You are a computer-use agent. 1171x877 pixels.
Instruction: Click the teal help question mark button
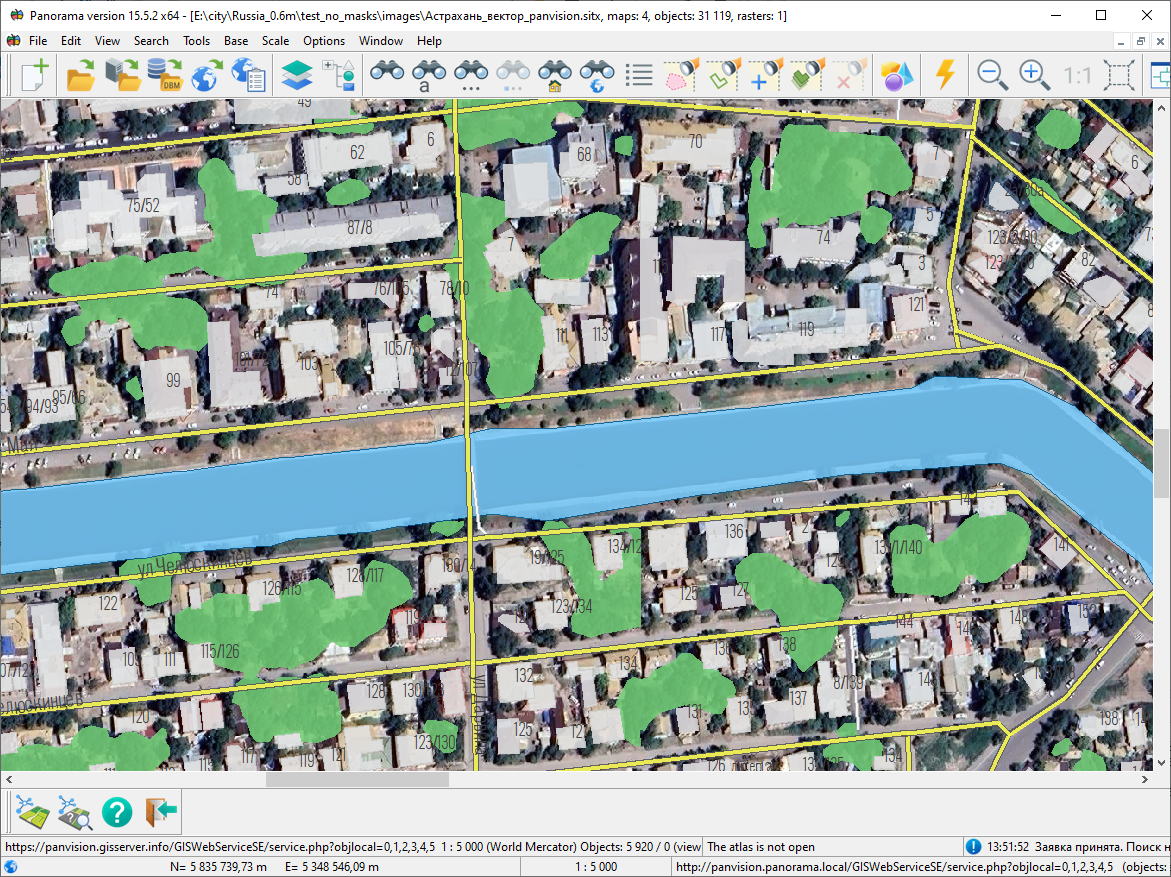[117, 812]
